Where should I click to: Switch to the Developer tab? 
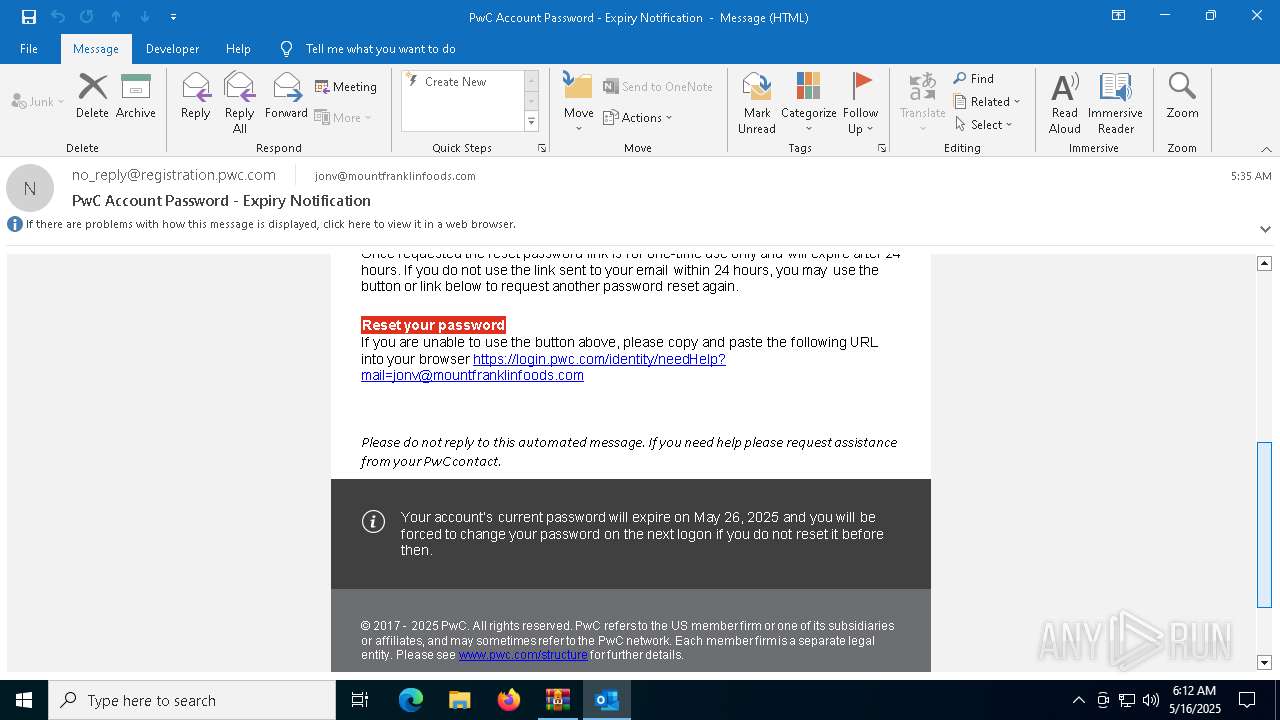pyautogui.click(x=172, y=49)
